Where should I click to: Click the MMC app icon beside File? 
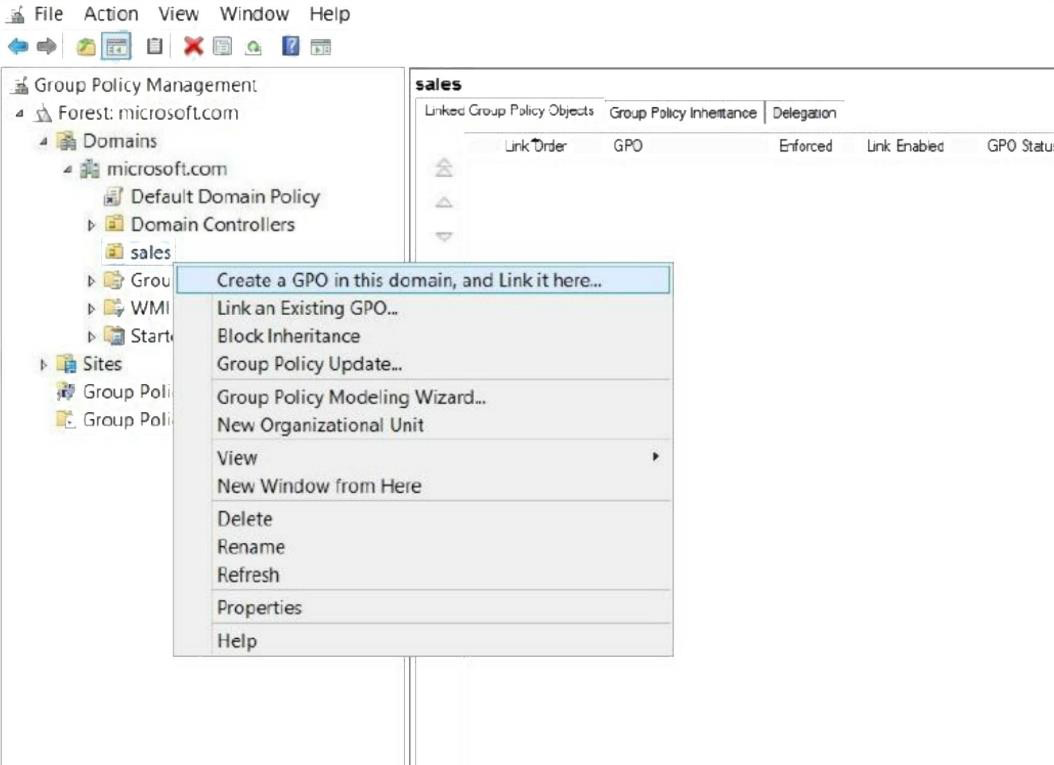tap(17, 14)
